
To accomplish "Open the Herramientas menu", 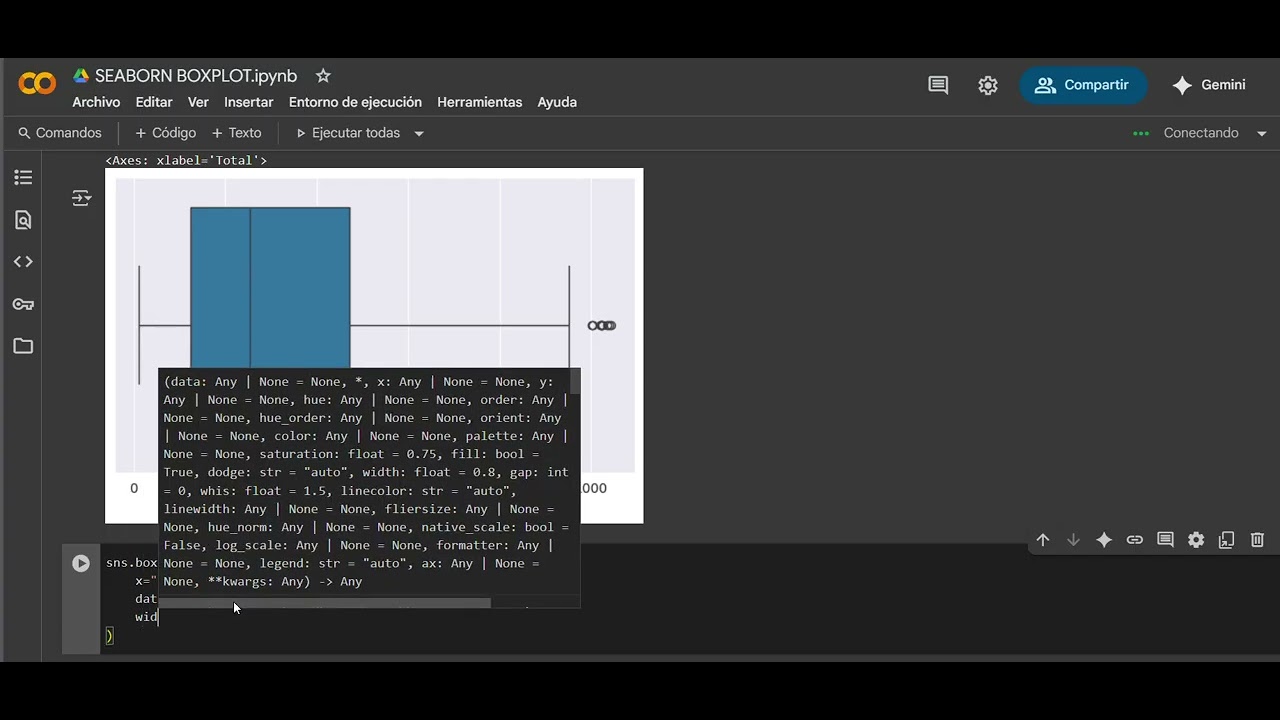I will click(479, 102).
